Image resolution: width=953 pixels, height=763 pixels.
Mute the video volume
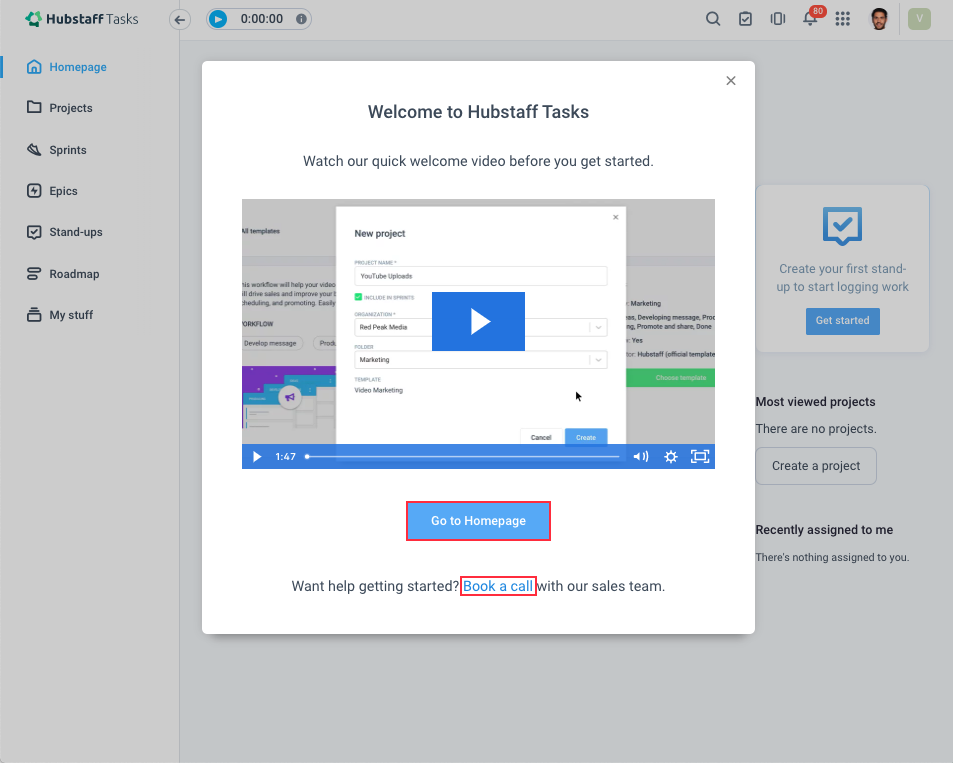point(641,457)
